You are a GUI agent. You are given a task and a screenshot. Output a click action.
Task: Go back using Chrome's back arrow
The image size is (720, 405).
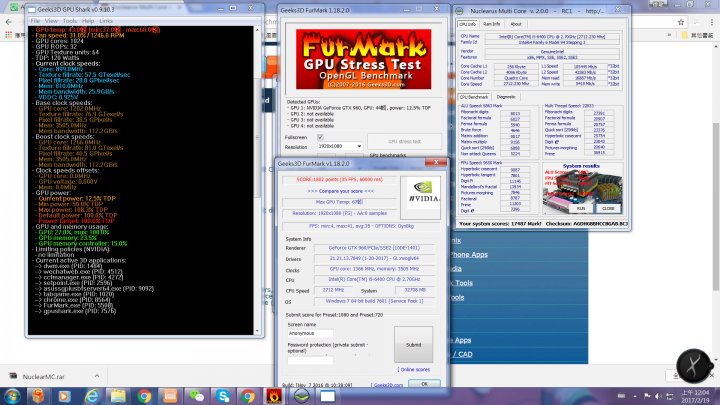(9, 22)
